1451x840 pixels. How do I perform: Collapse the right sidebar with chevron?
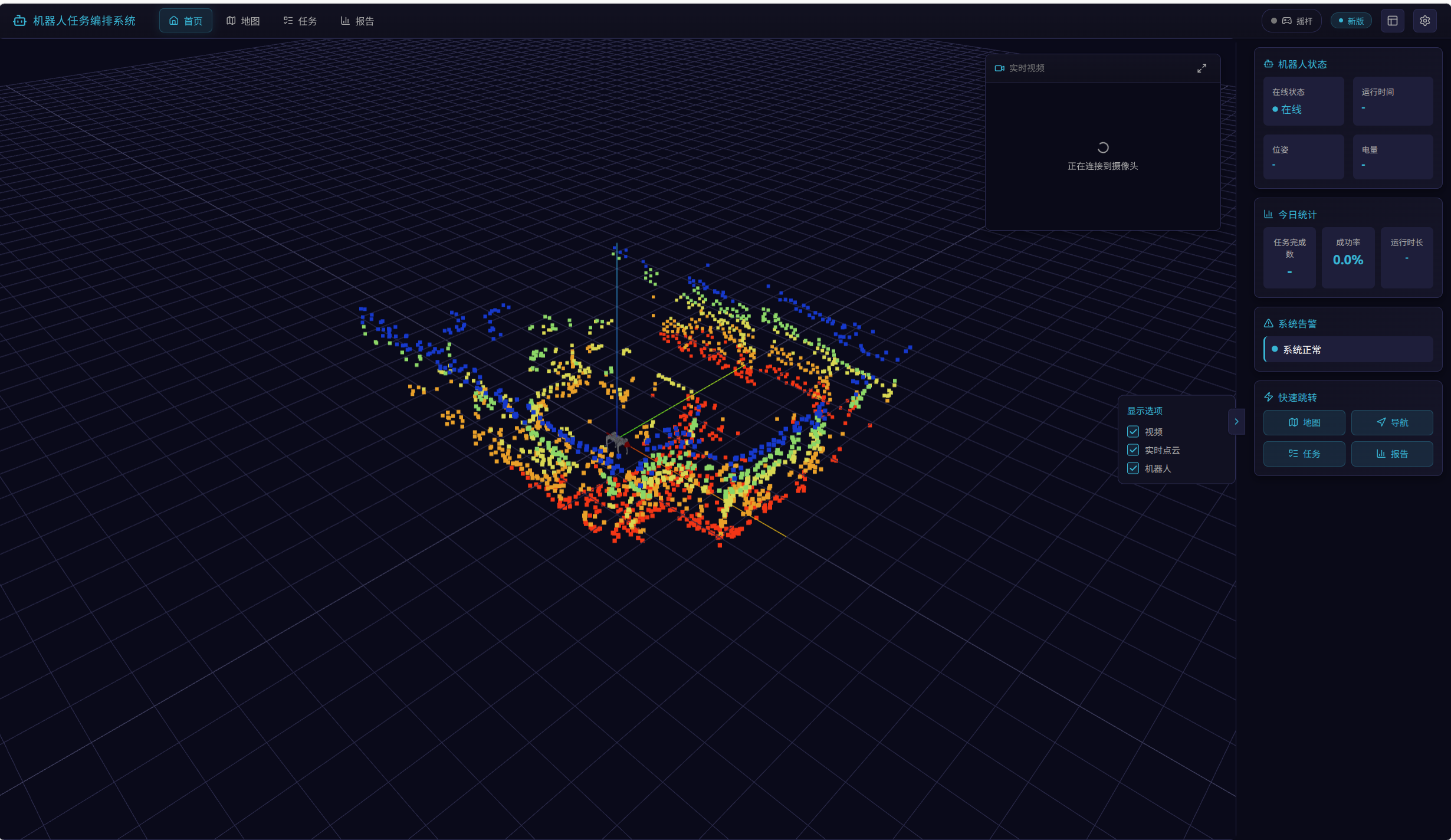click(1236, 422)
